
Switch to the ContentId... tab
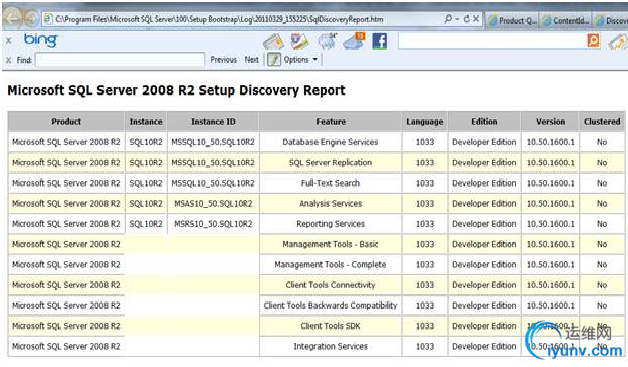tap(566, 20)
